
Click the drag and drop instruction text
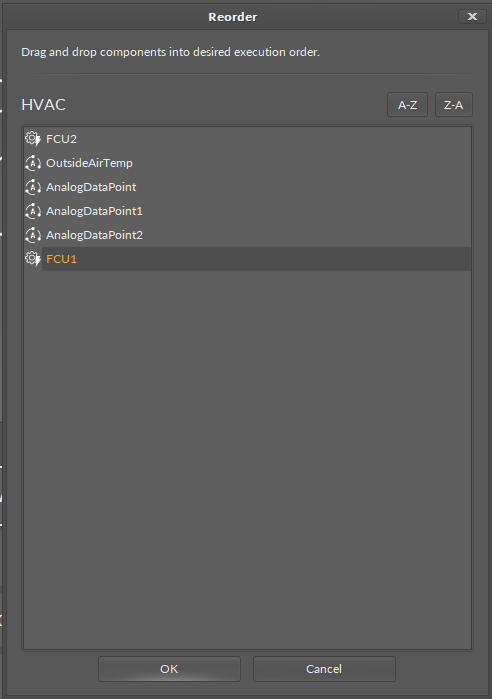tap(171, 52)
